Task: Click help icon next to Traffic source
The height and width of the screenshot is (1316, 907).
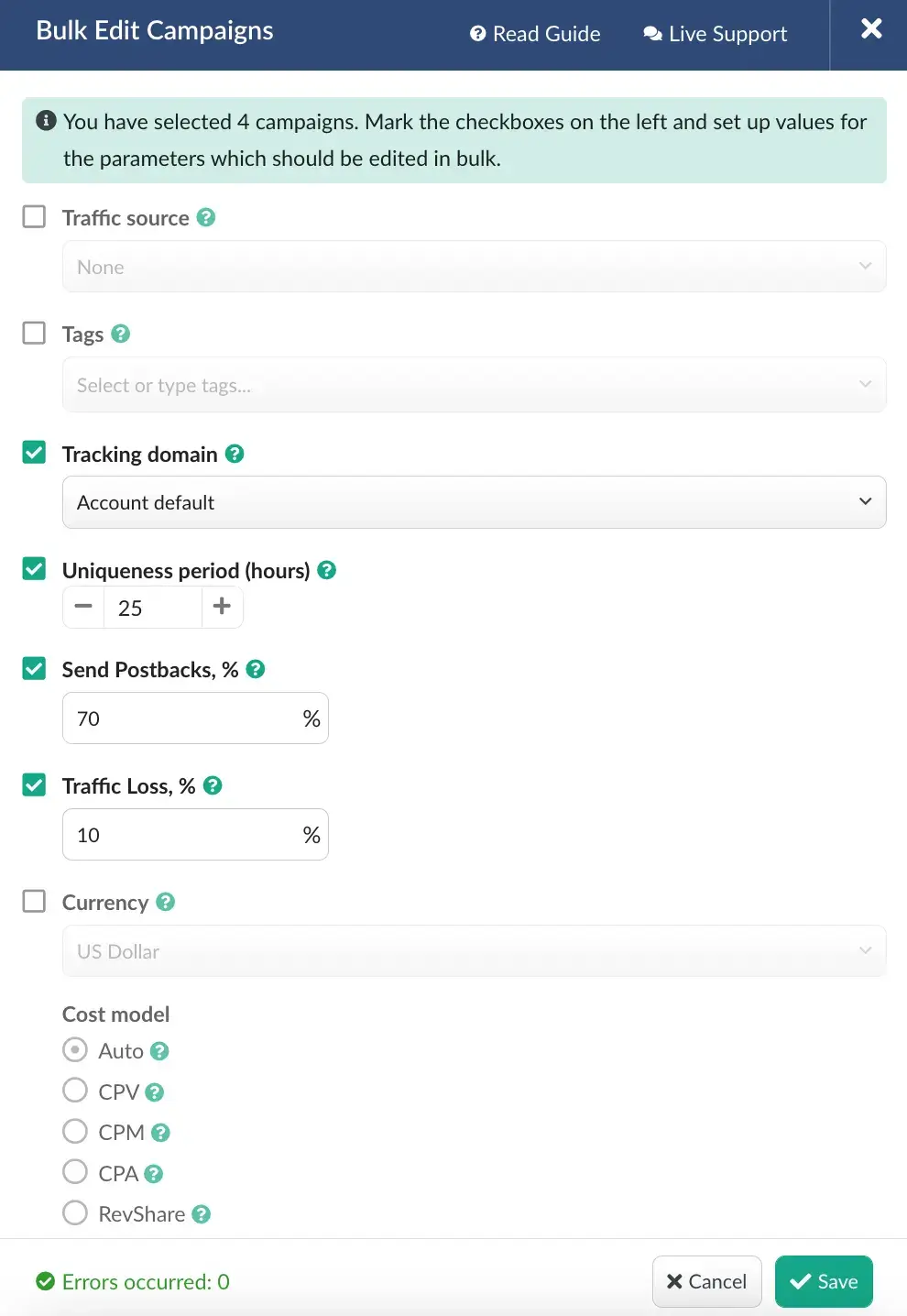Action: click(x=206, y=217)
